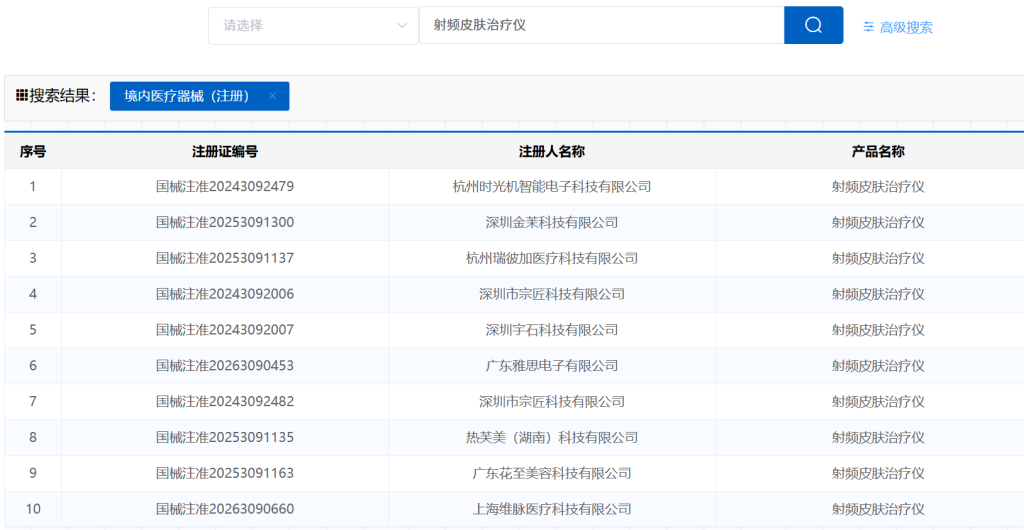1024x530 pixels.
Task: Click the 注册人名称 column header
Action: (551, 151)
